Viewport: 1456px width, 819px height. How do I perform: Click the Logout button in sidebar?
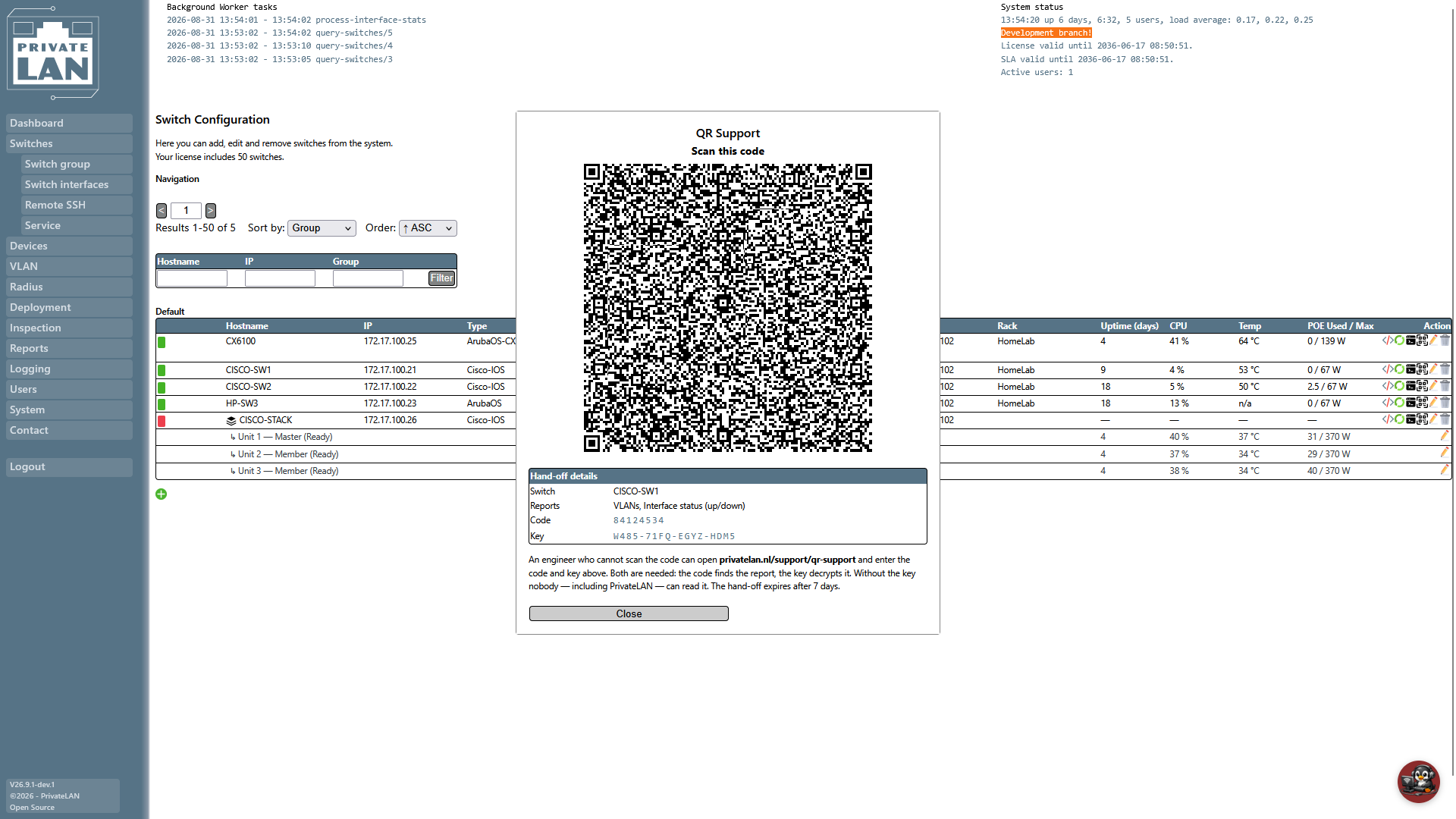click(x=69, y=466)
